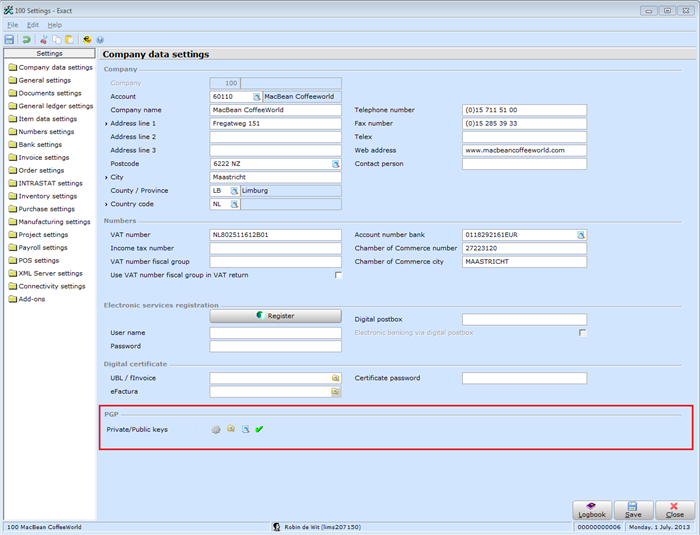This screenshot has width=700, height=535.
Task: Click the Digital postbox field
Action: pyautogui.click(x=524, y=319)
